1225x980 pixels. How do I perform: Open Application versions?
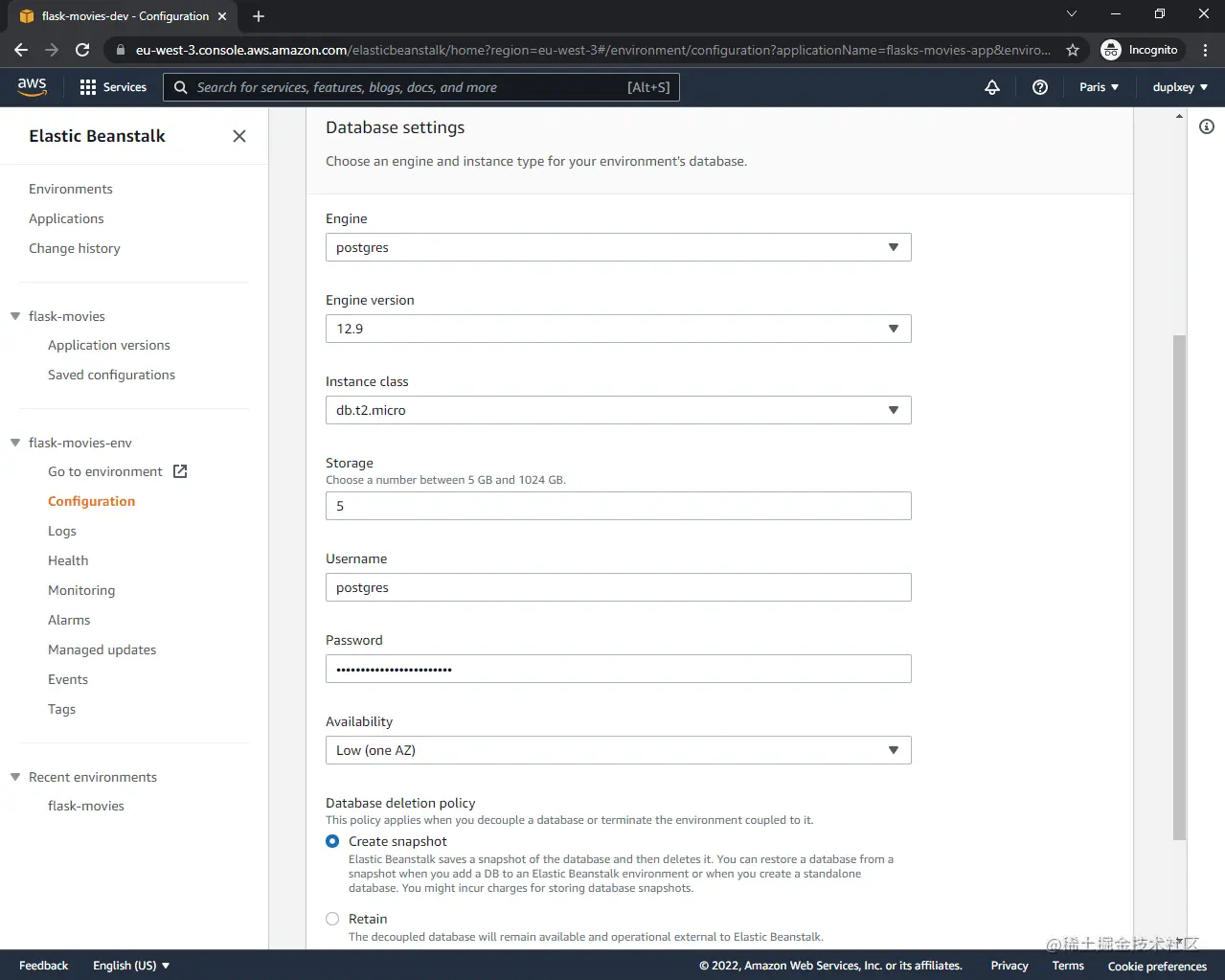(x=109, y=345)
